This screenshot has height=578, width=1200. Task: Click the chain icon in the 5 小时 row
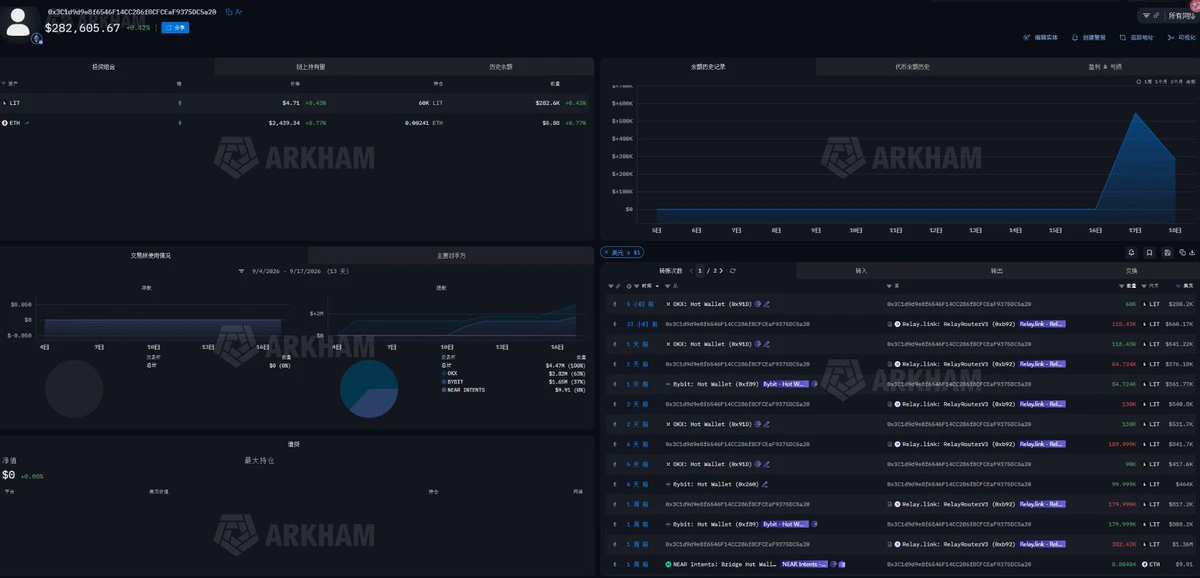coord(615,304)
